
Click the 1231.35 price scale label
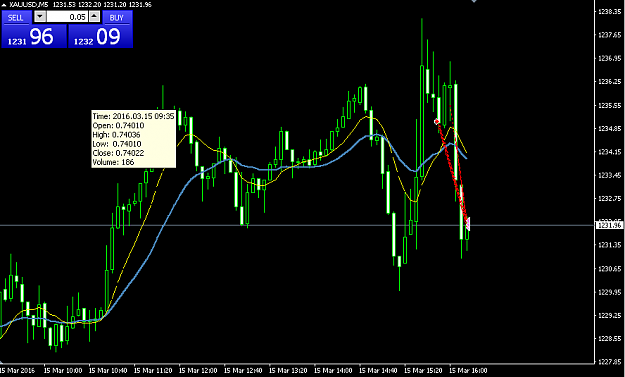(x=609, y=245)
